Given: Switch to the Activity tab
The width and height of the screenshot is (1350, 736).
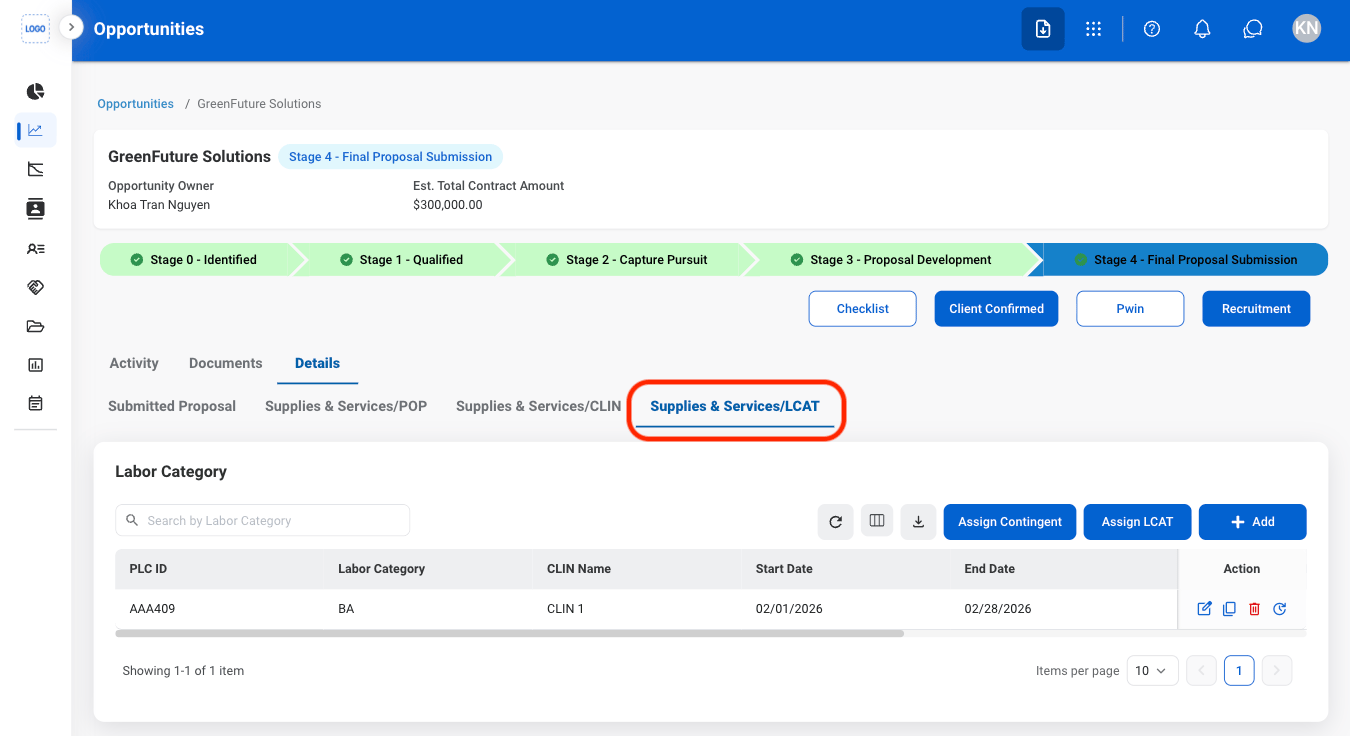Looking at the screenshot, I should click(x=134, y=363).
